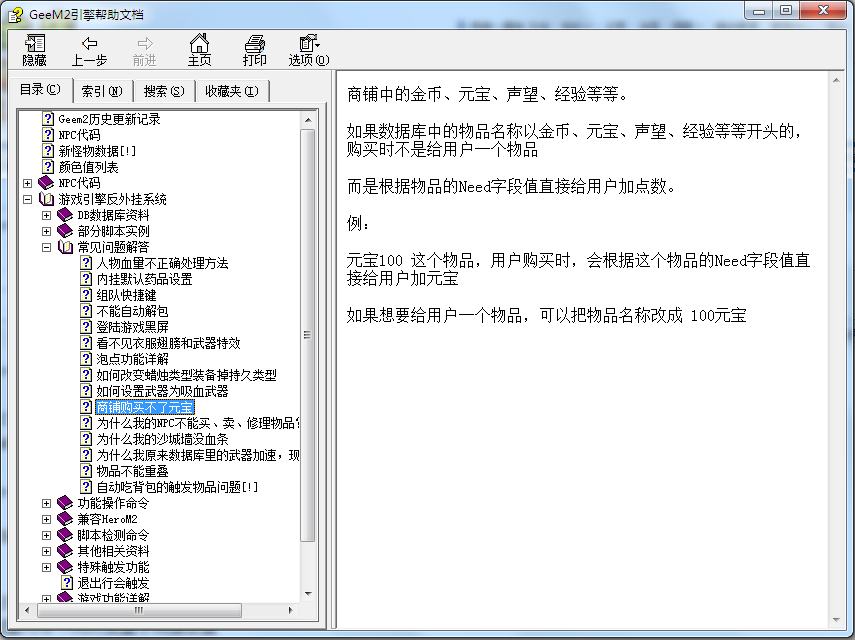Click the book icon beside 兼容HeroM2
This screenshot has width=855, height=640.
tap(65, 519)
